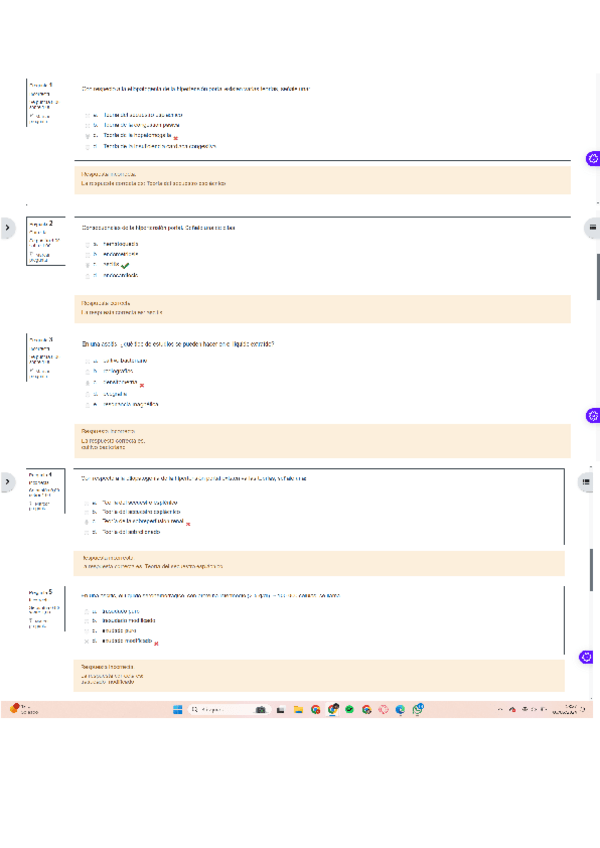The image size is (600, 848).
Task: Select 'resonancia magnética' option in question 3
Action: tap(88, 405)
